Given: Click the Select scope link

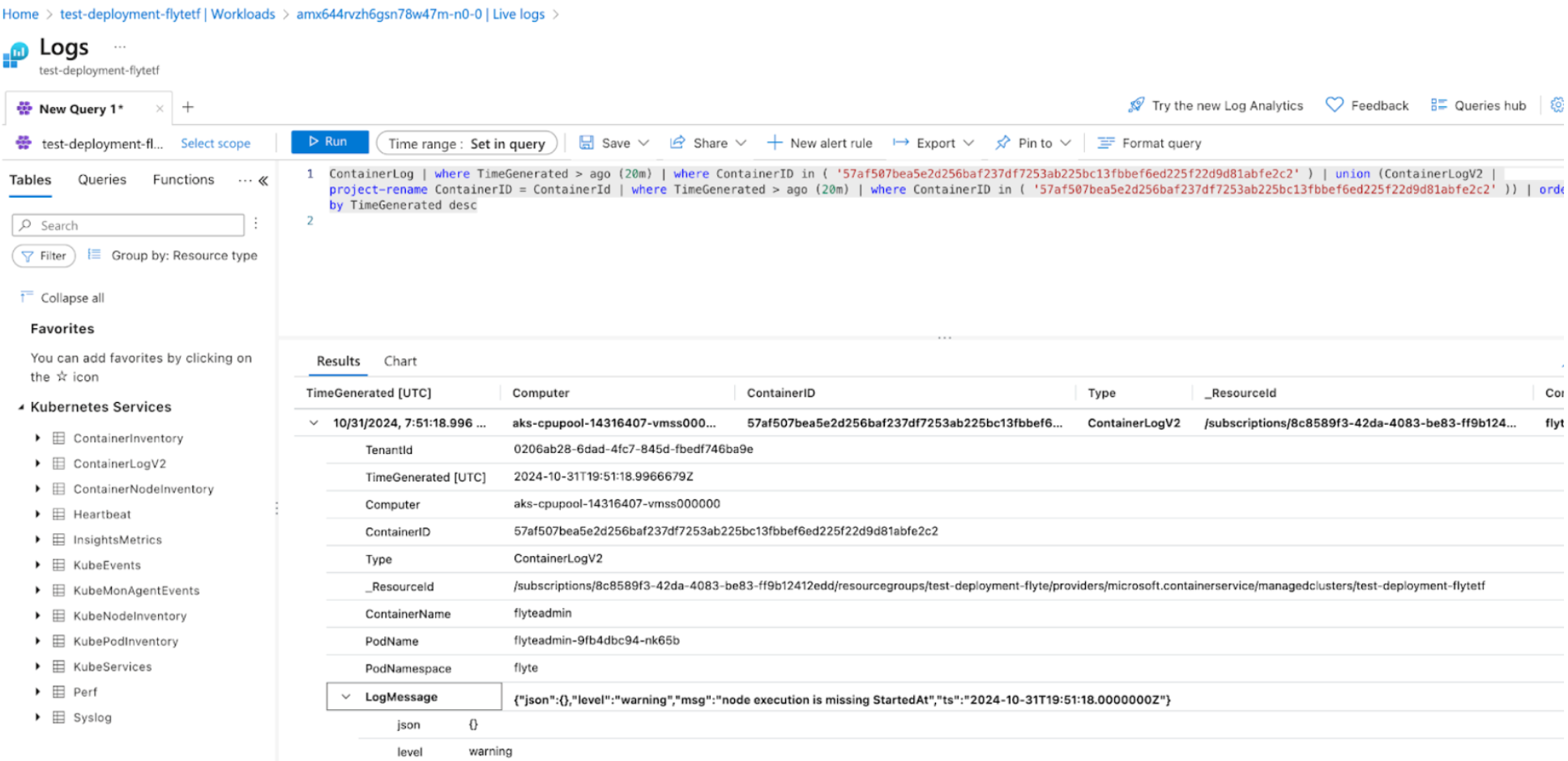Looking at the screenshot, I should (x=216, y=143).
